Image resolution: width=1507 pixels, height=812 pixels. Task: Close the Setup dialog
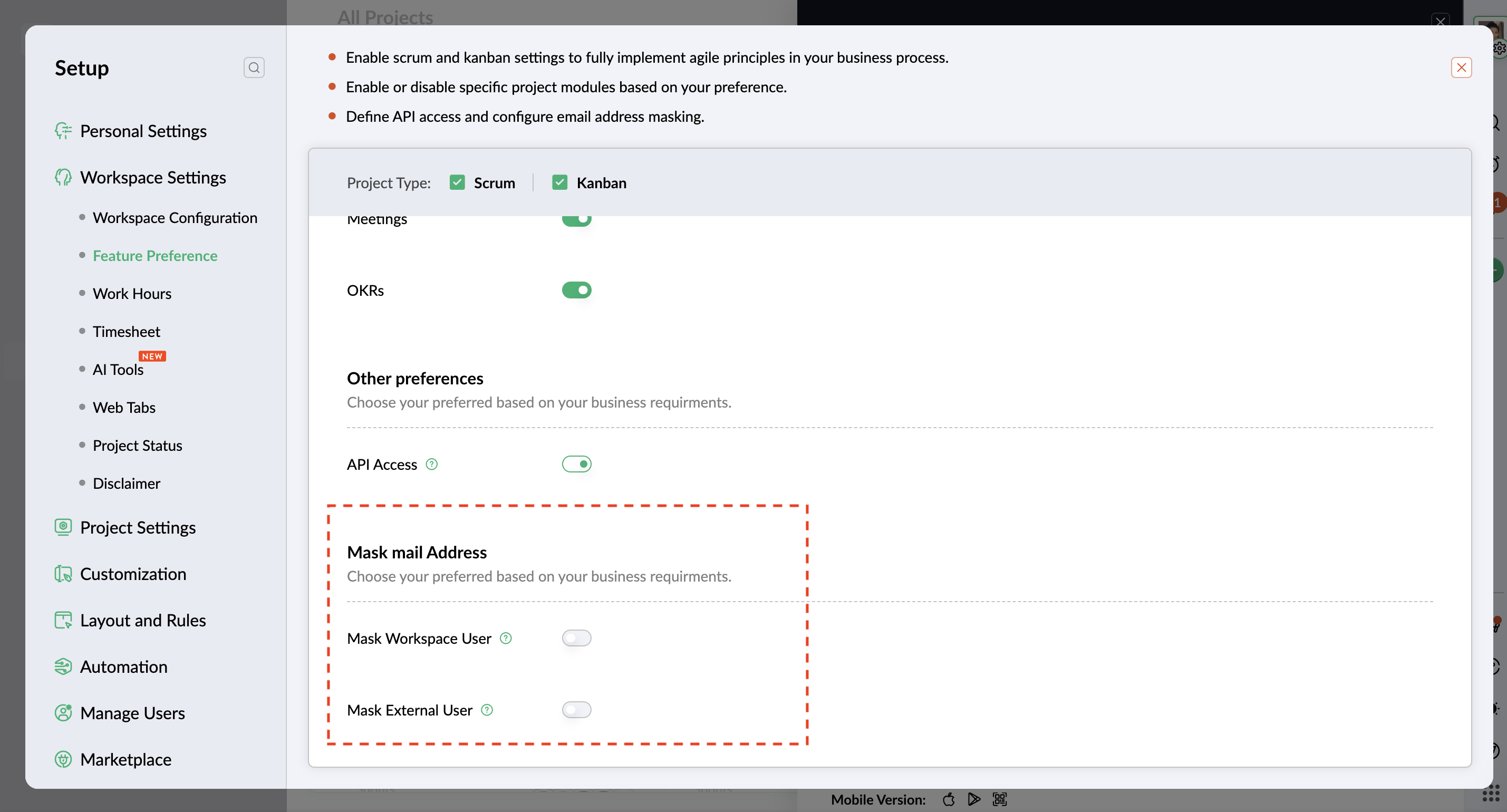click(1461, 67)
